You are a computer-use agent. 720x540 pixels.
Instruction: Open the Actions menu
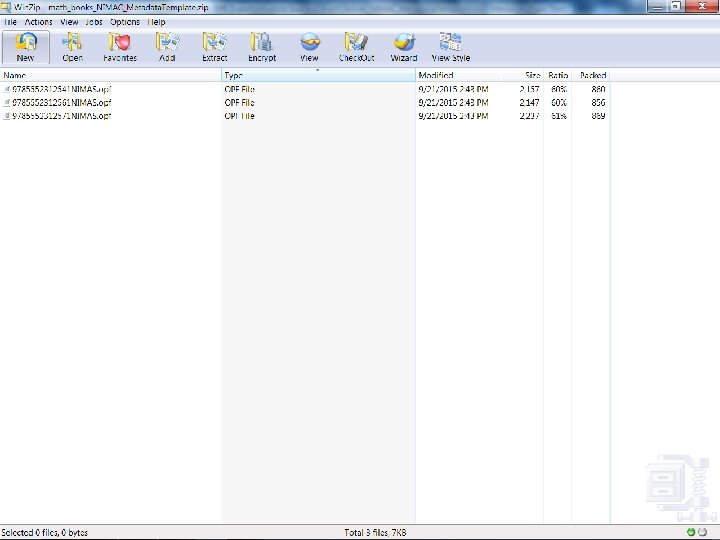click(39, 22)
